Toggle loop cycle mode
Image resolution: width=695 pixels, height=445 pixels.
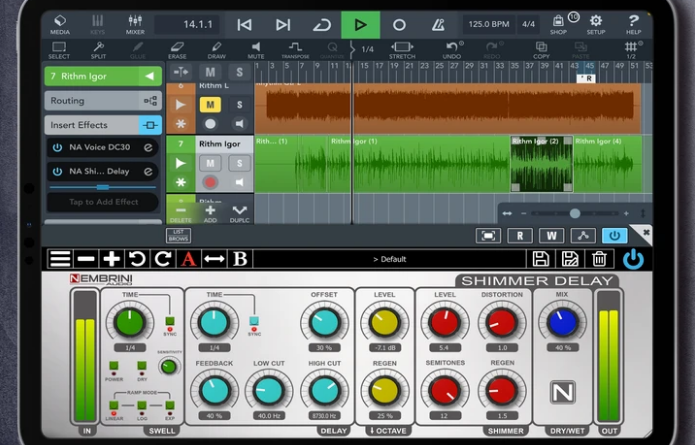321,25
